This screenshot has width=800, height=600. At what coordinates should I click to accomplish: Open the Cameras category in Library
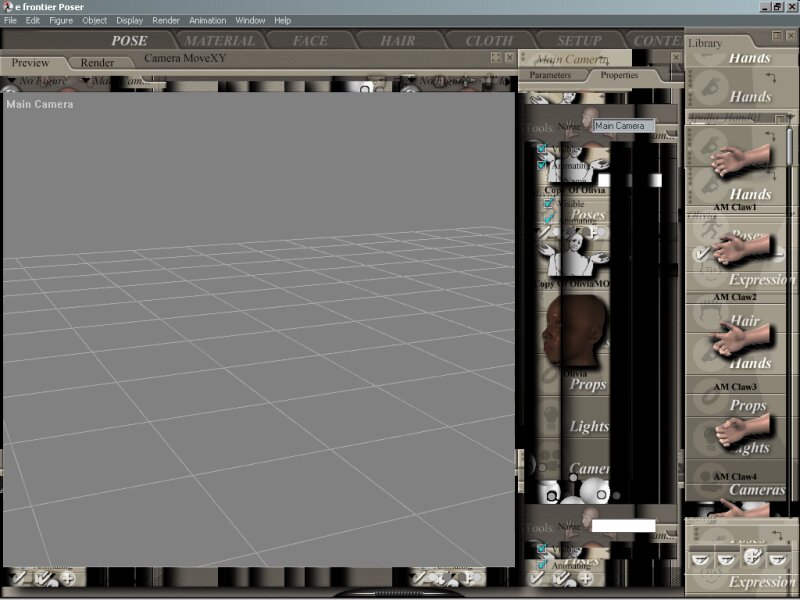coord(757,490)
